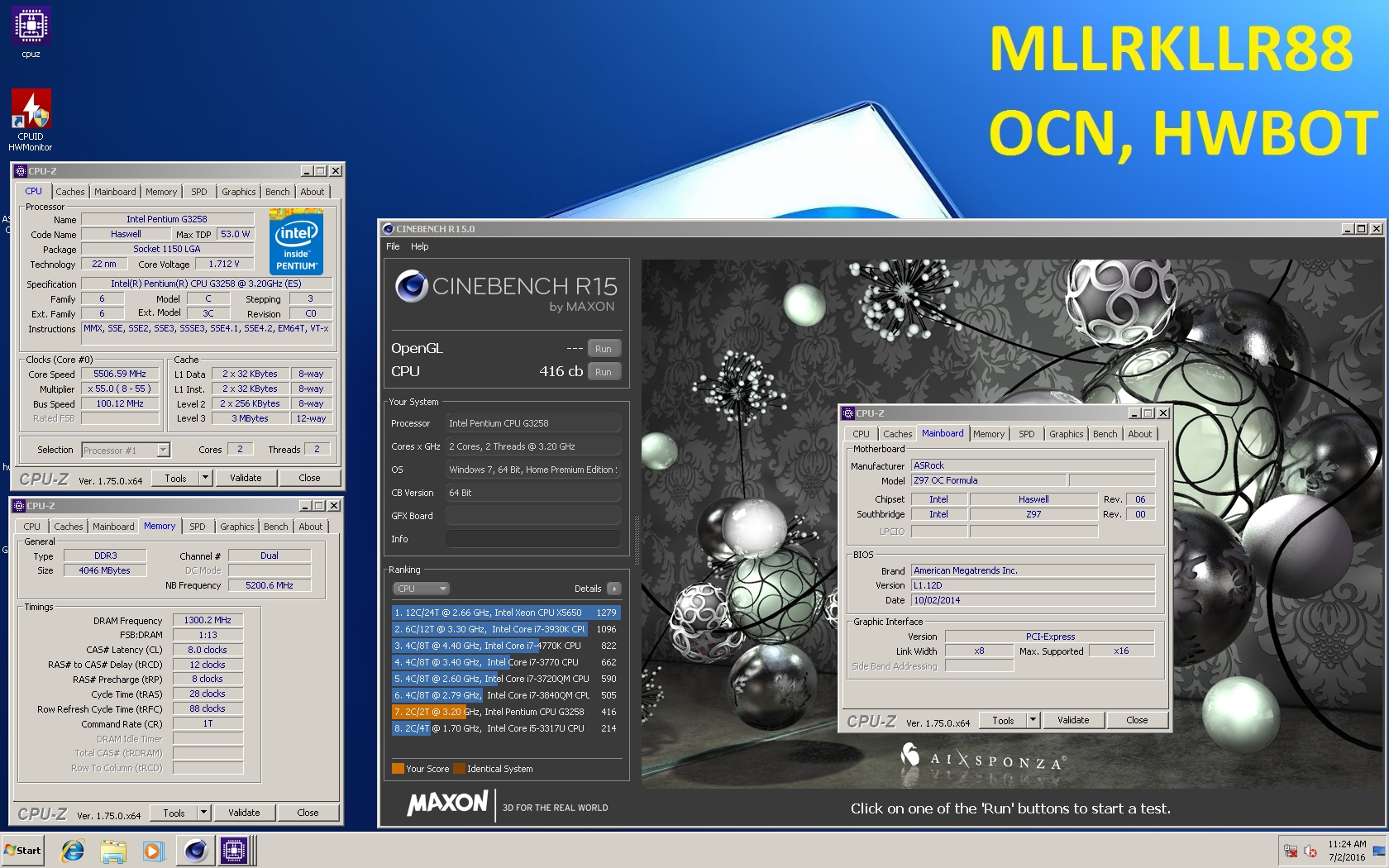The image size is (1389, 868).
Task: Click the Core Voltage 1.712 V value
Action: coord(224,264)
